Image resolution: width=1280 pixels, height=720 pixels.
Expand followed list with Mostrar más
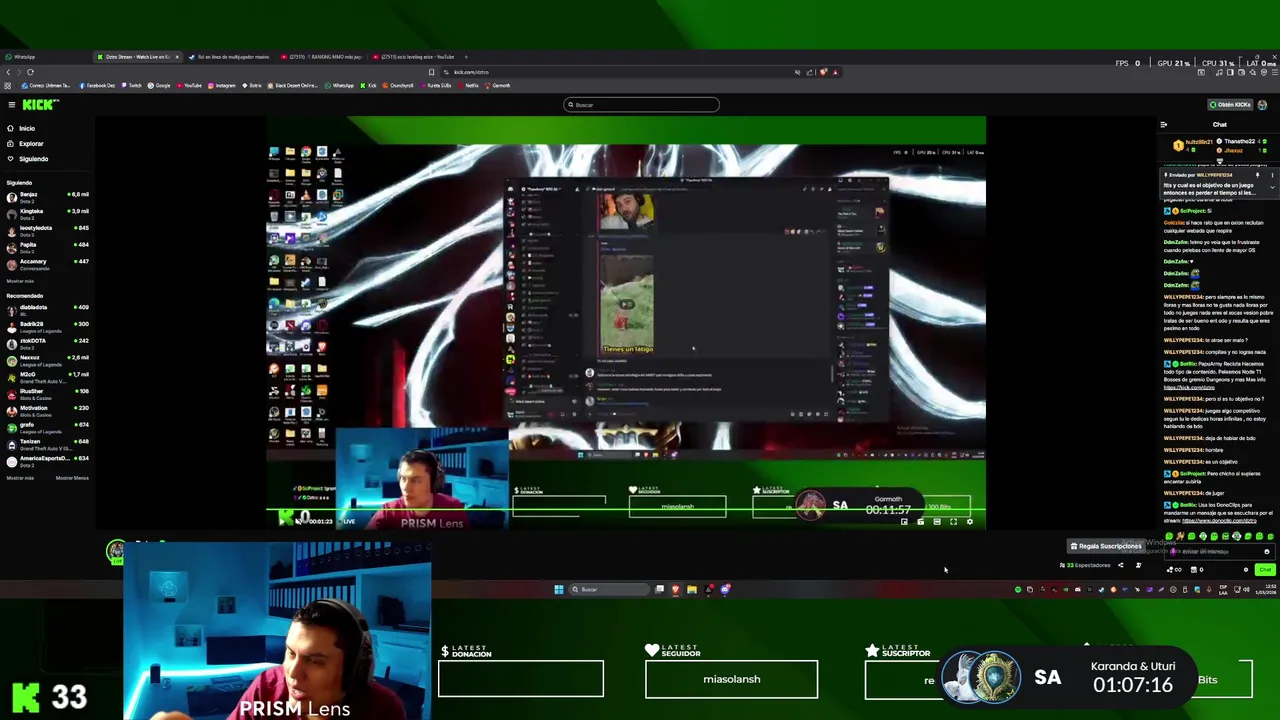click(20, 281)
